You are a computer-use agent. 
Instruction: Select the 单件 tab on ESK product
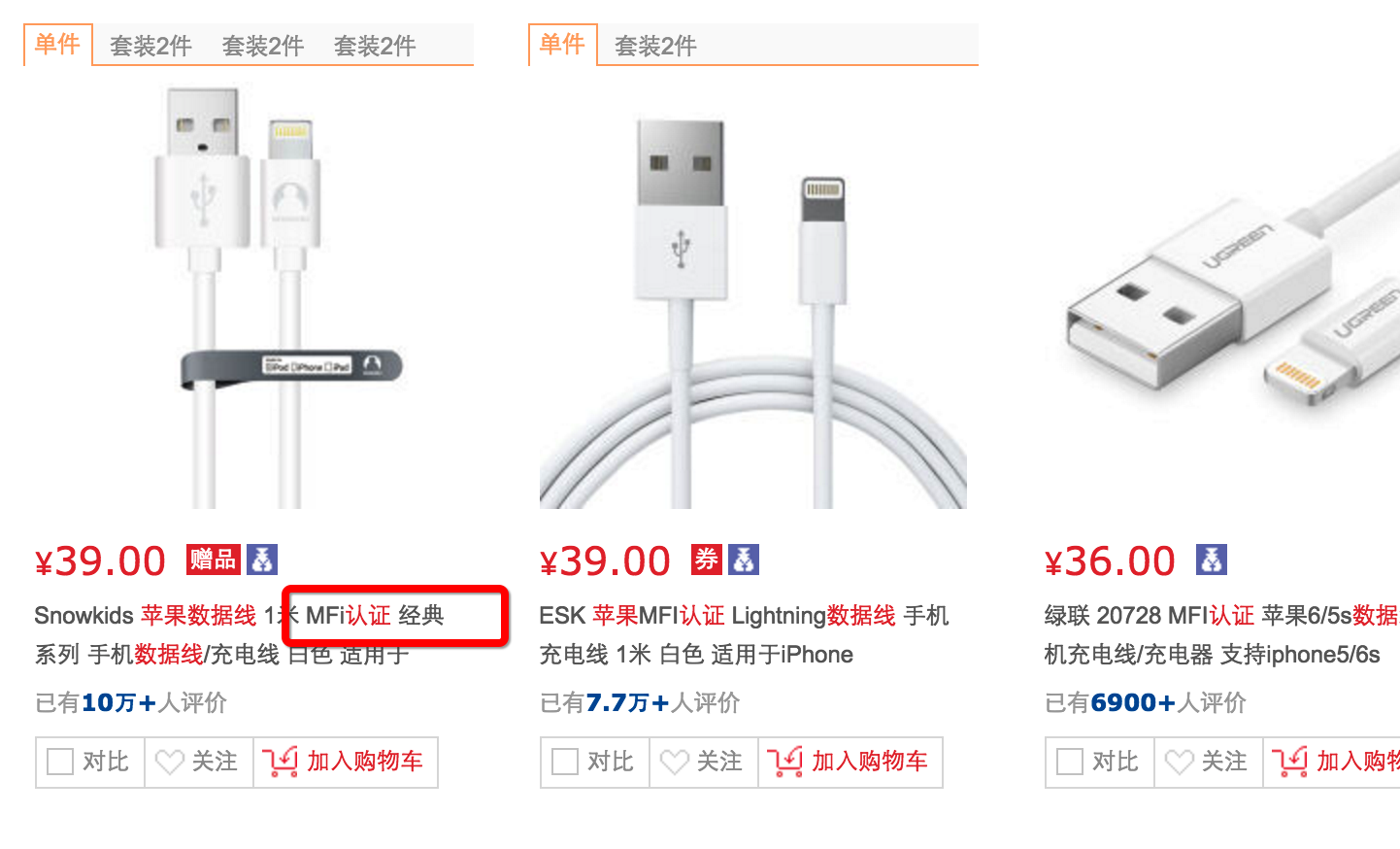563,45
